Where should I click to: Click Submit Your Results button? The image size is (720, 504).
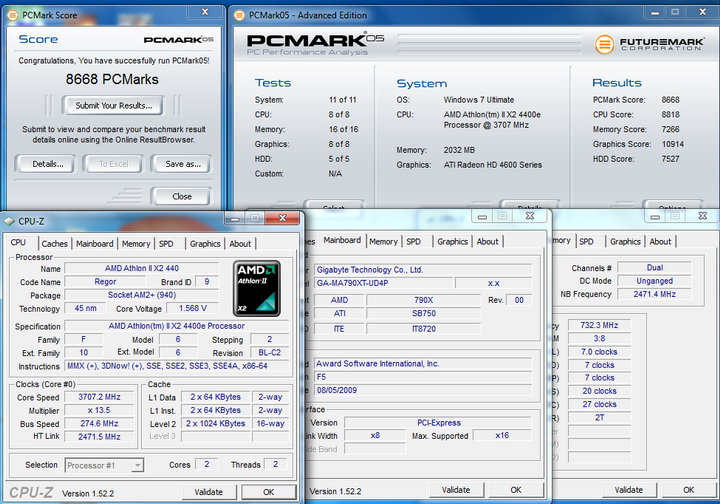pyautogui.click(x=113, y=106)
